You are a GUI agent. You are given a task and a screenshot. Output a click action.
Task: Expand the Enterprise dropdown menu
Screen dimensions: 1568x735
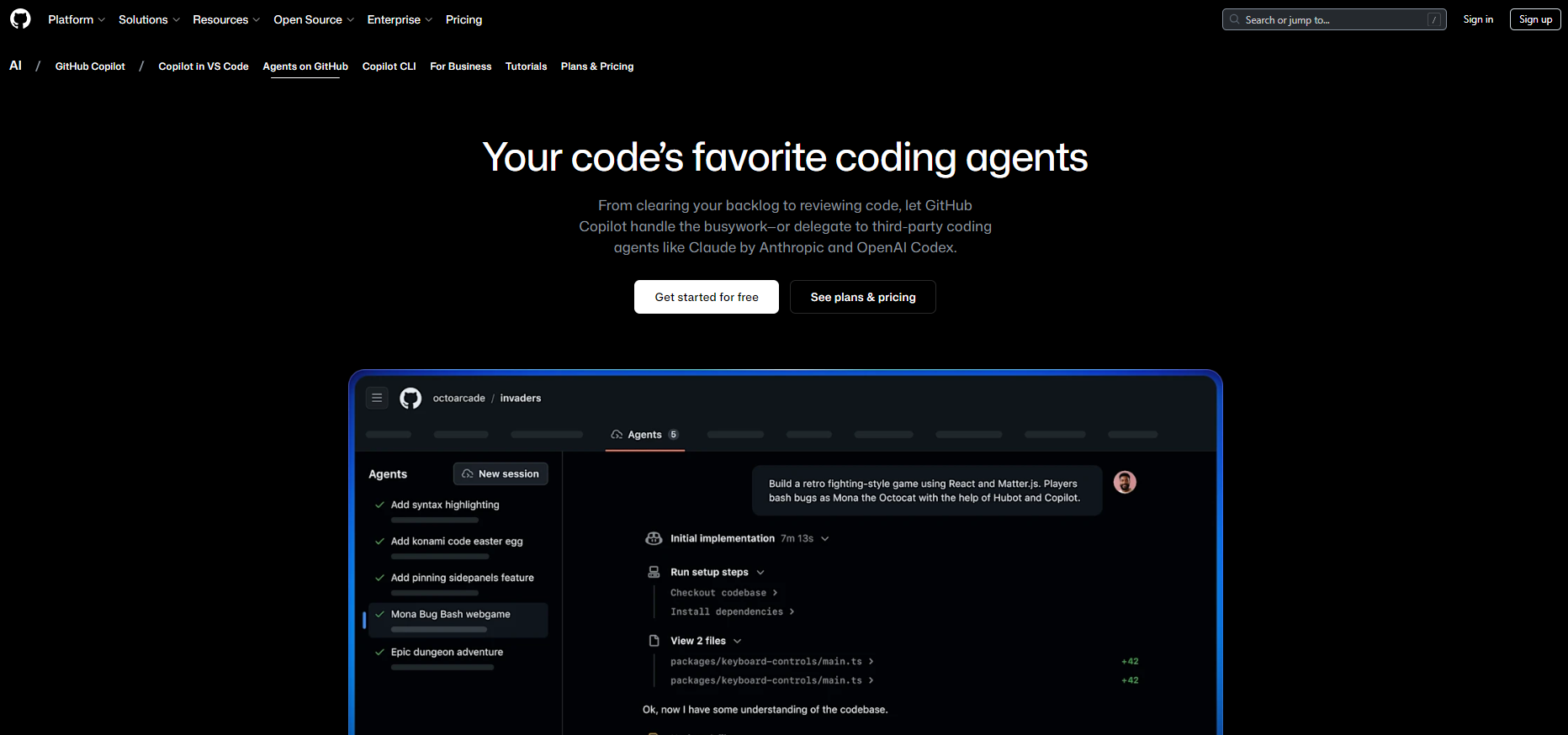coord(400,19)
